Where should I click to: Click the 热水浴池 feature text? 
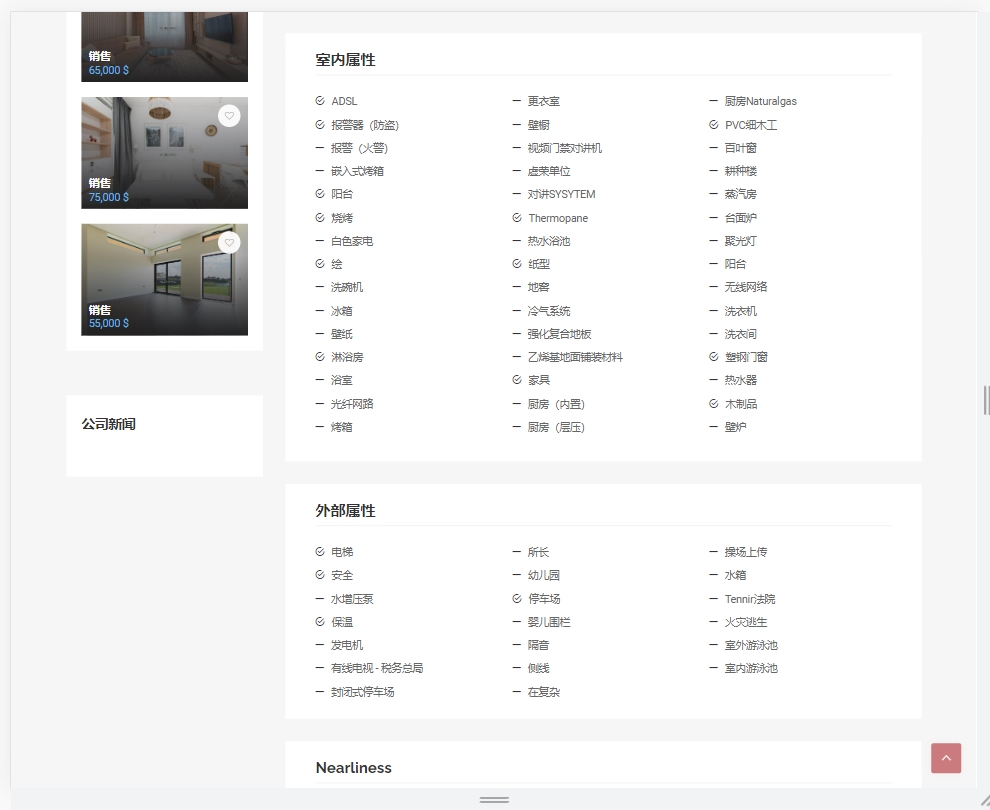pyautogui.click(x=549, y=241)
